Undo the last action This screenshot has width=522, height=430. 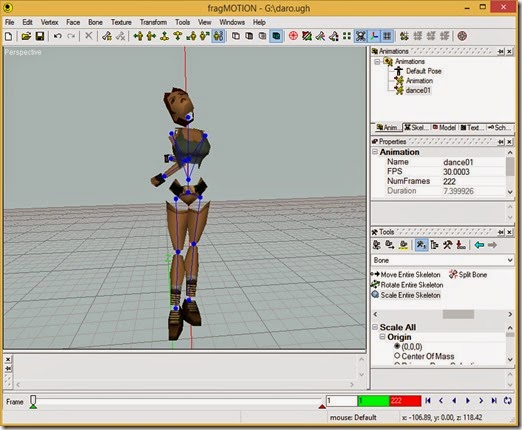(58, 36)
